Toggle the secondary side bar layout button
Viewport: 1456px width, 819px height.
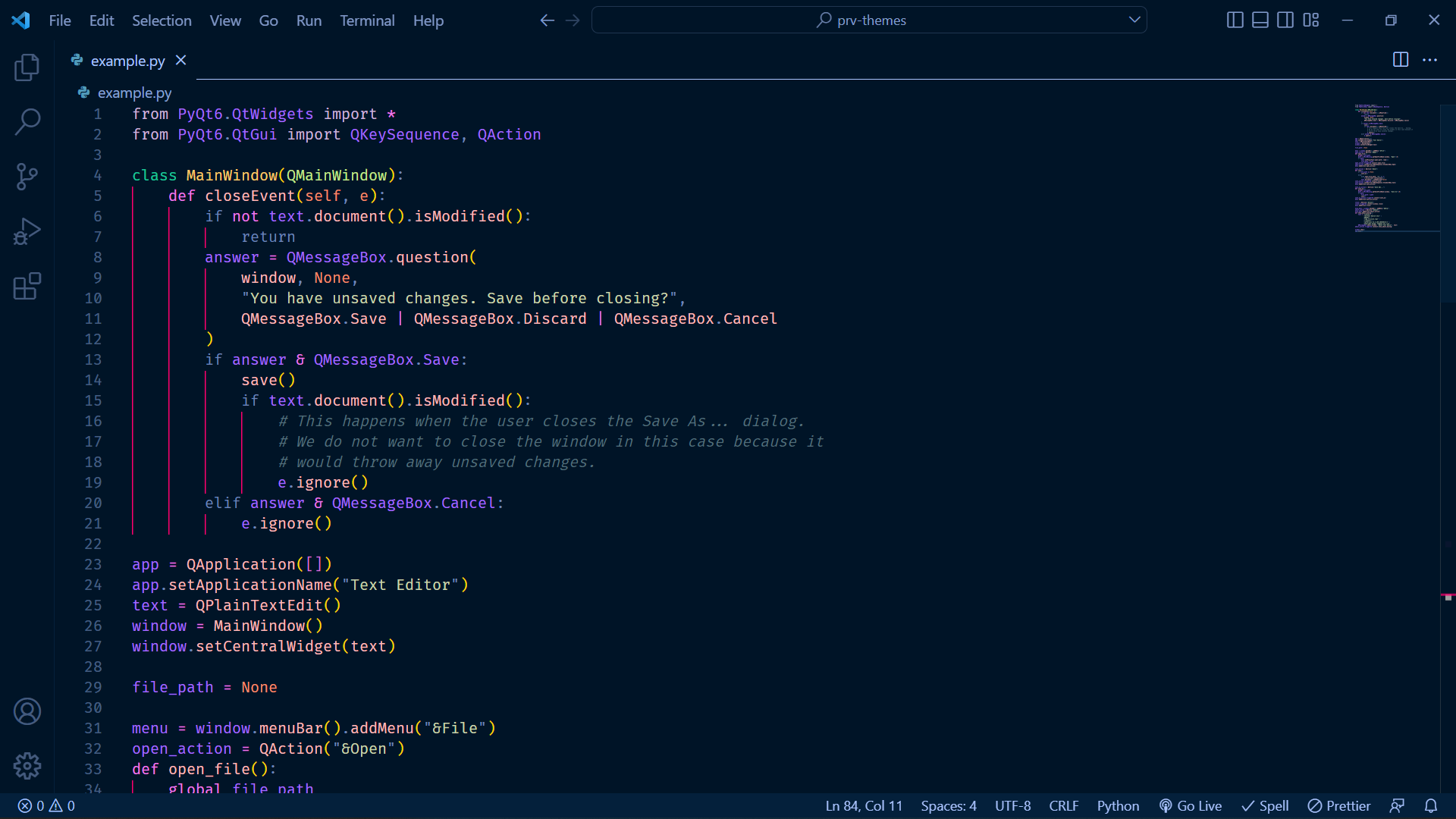[x=1285, y=20]
